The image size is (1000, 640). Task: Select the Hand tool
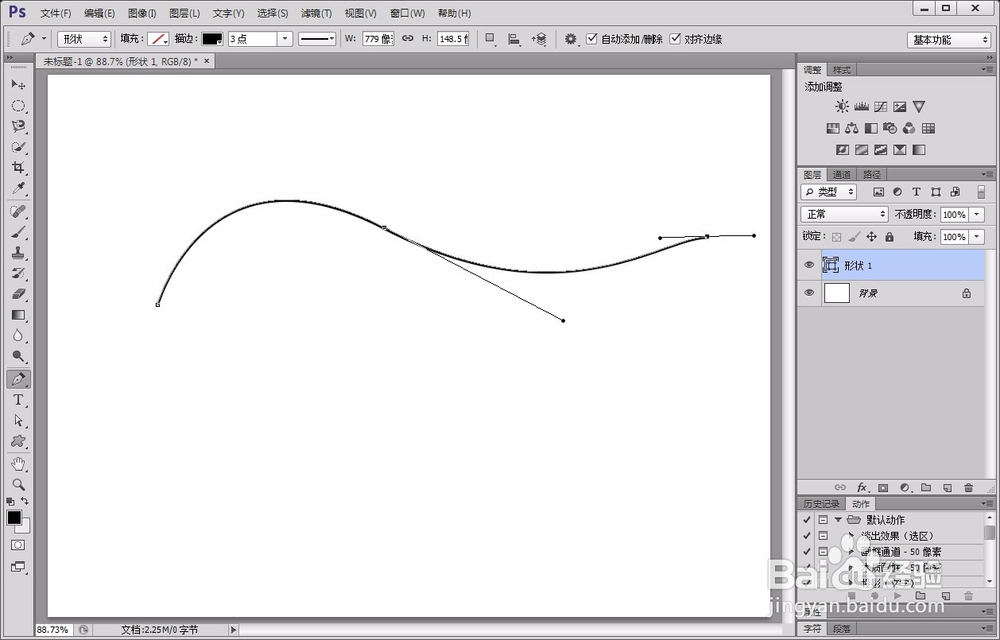[18, 464]
